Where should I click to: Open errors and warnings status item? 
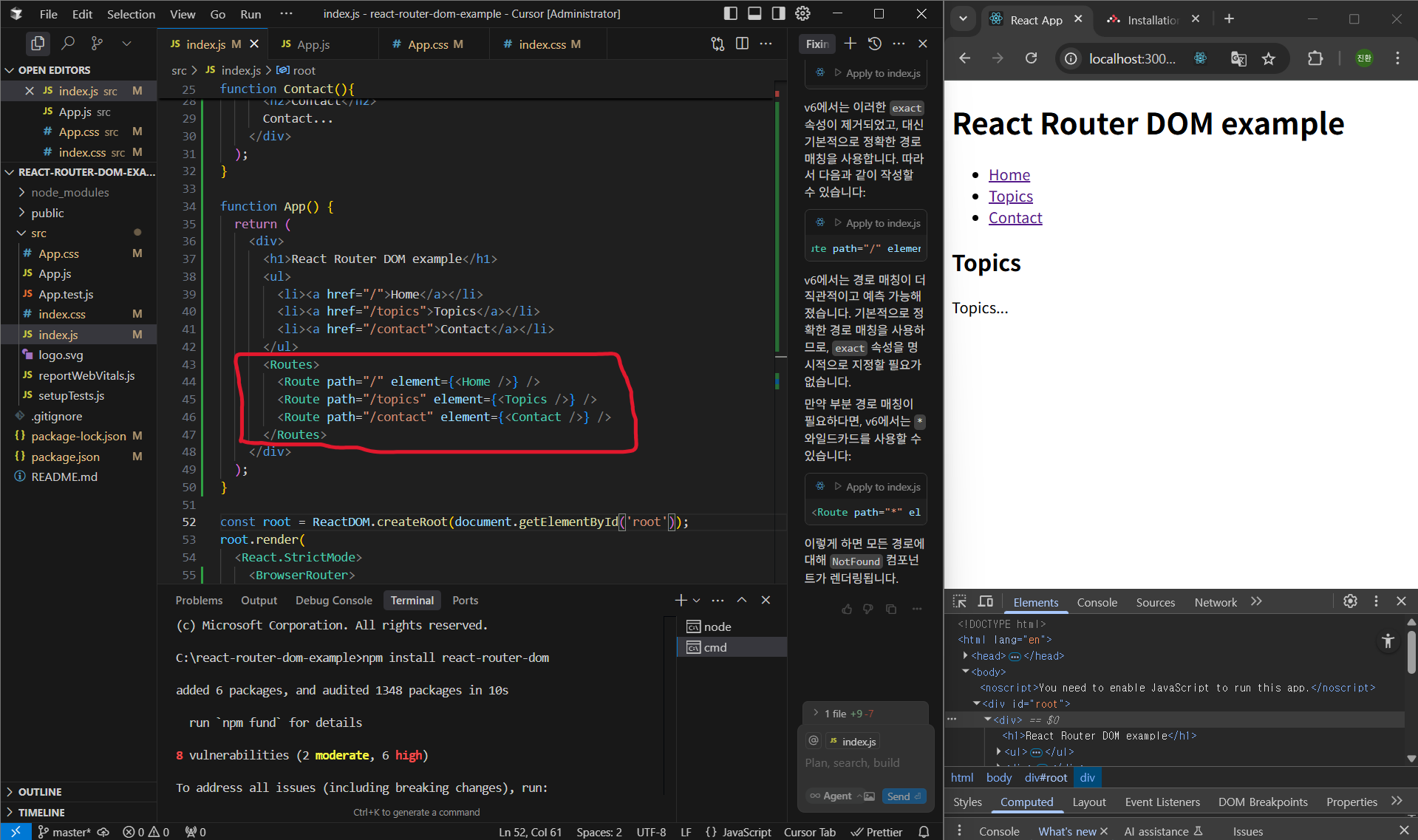pyautogui.click(x=146, y=832)
